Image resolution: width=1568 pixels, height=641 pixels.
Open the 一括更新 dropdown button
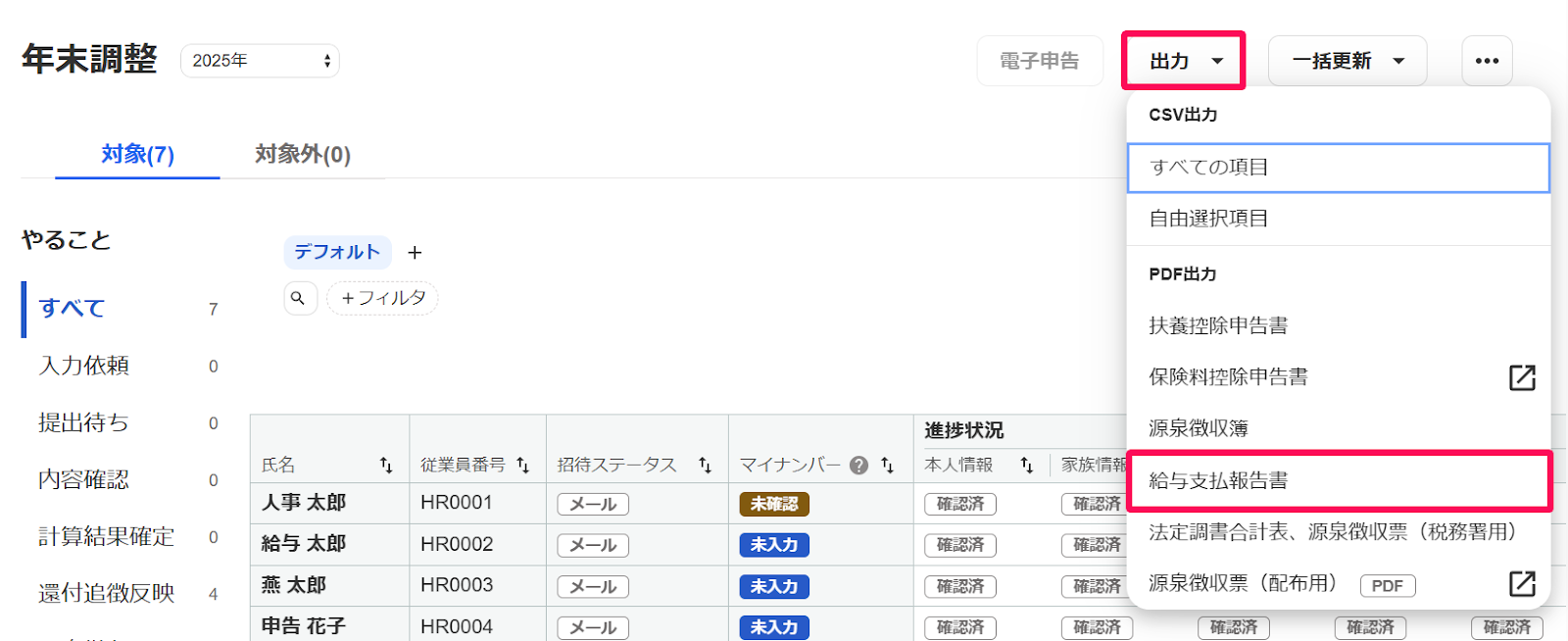pos(1347,61)
